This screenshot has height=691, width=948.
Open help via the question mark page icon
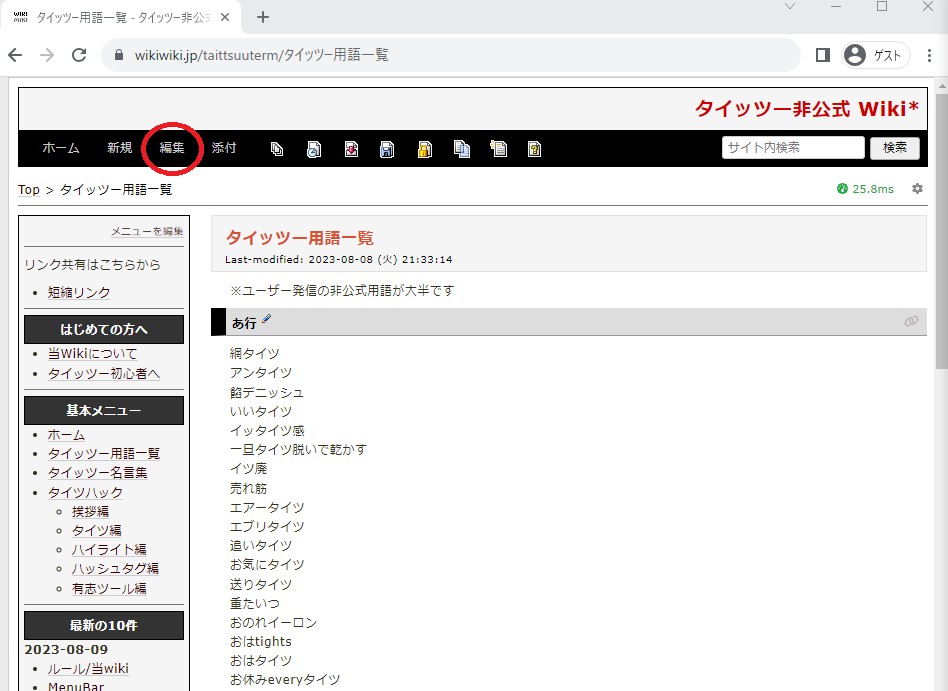[x=535, y=149]
